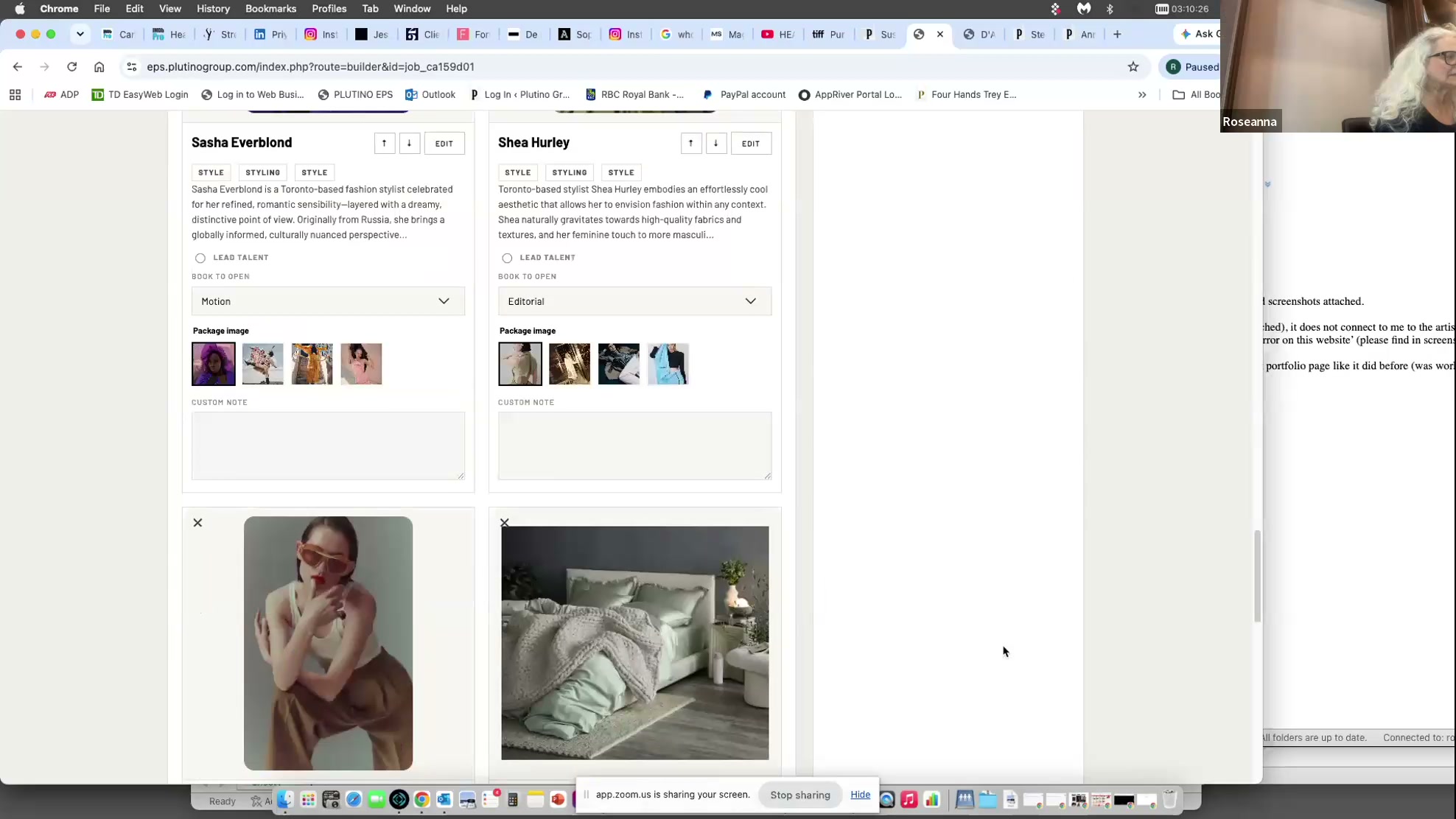Image resolution: width=1456 pixels, height=819 pixels.
Task: Switch to the LinkedIn tab
Action: pyautogui.click(x=270, y=34)
